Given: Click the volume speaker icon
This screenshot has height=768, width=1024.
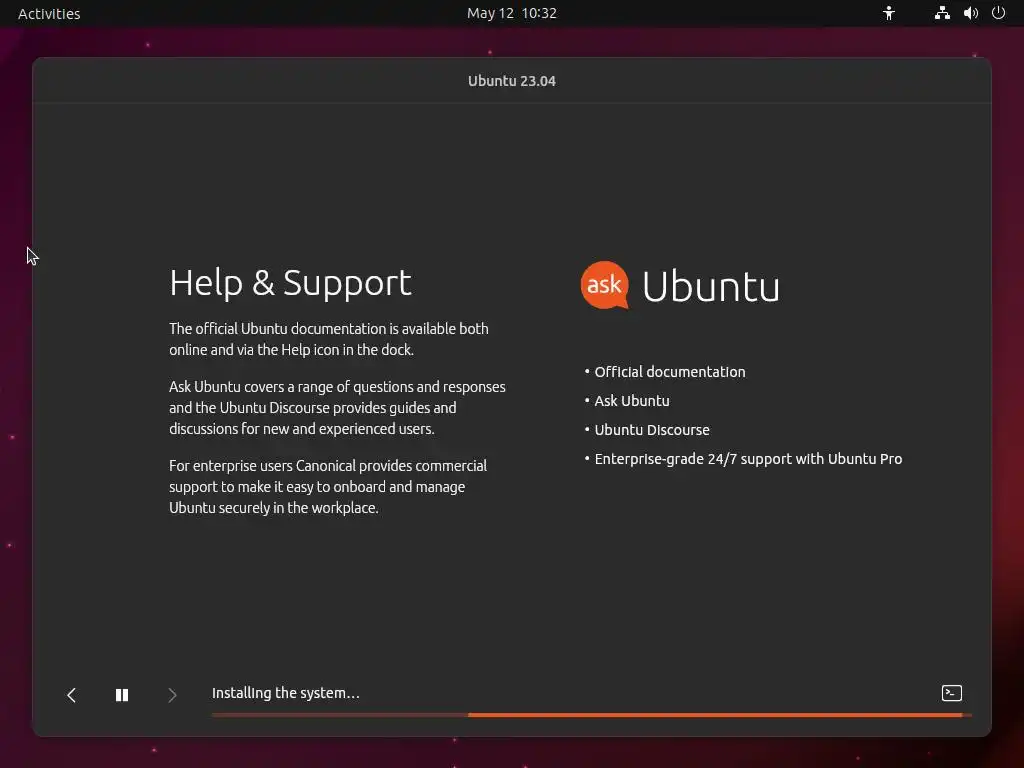Looking at the screenshot, I should tap(970, 13).
